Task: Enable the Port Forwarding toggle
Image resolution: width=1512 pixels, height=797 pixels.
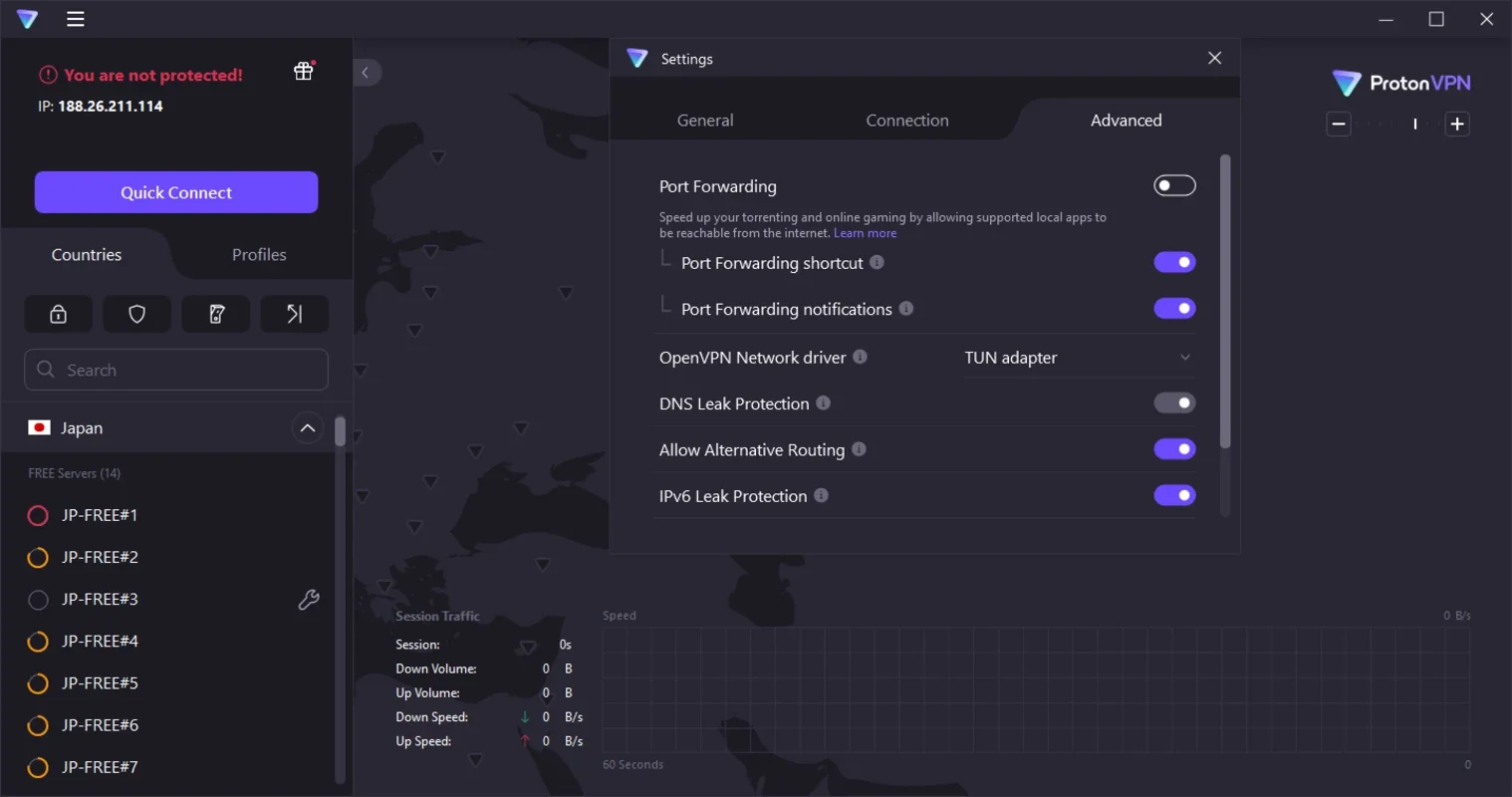Action: 1174,184
